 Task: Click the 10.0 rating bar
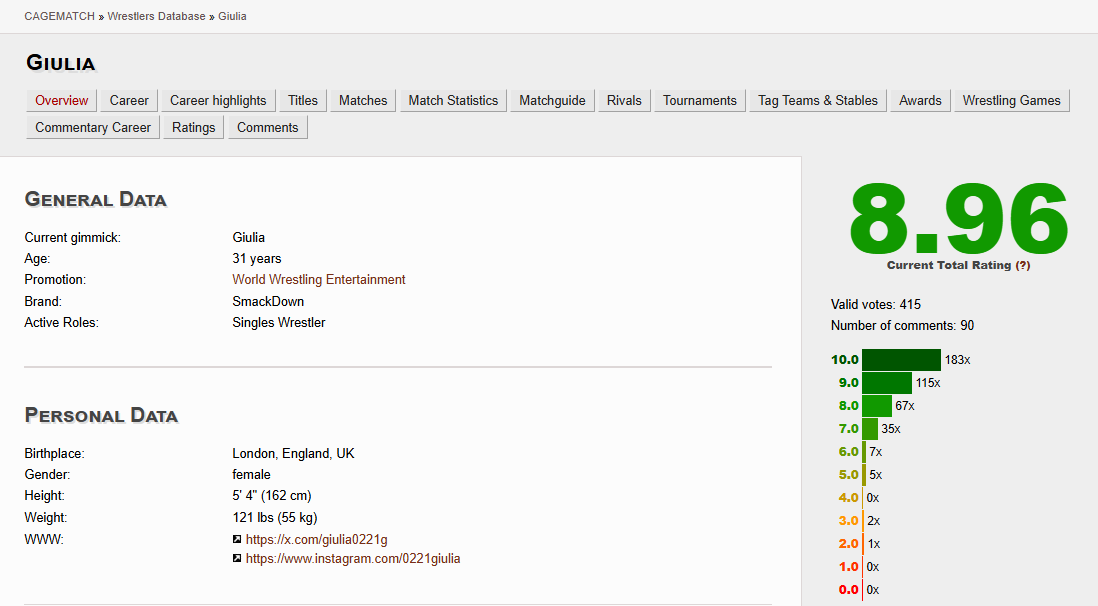[x=901, y=360]
